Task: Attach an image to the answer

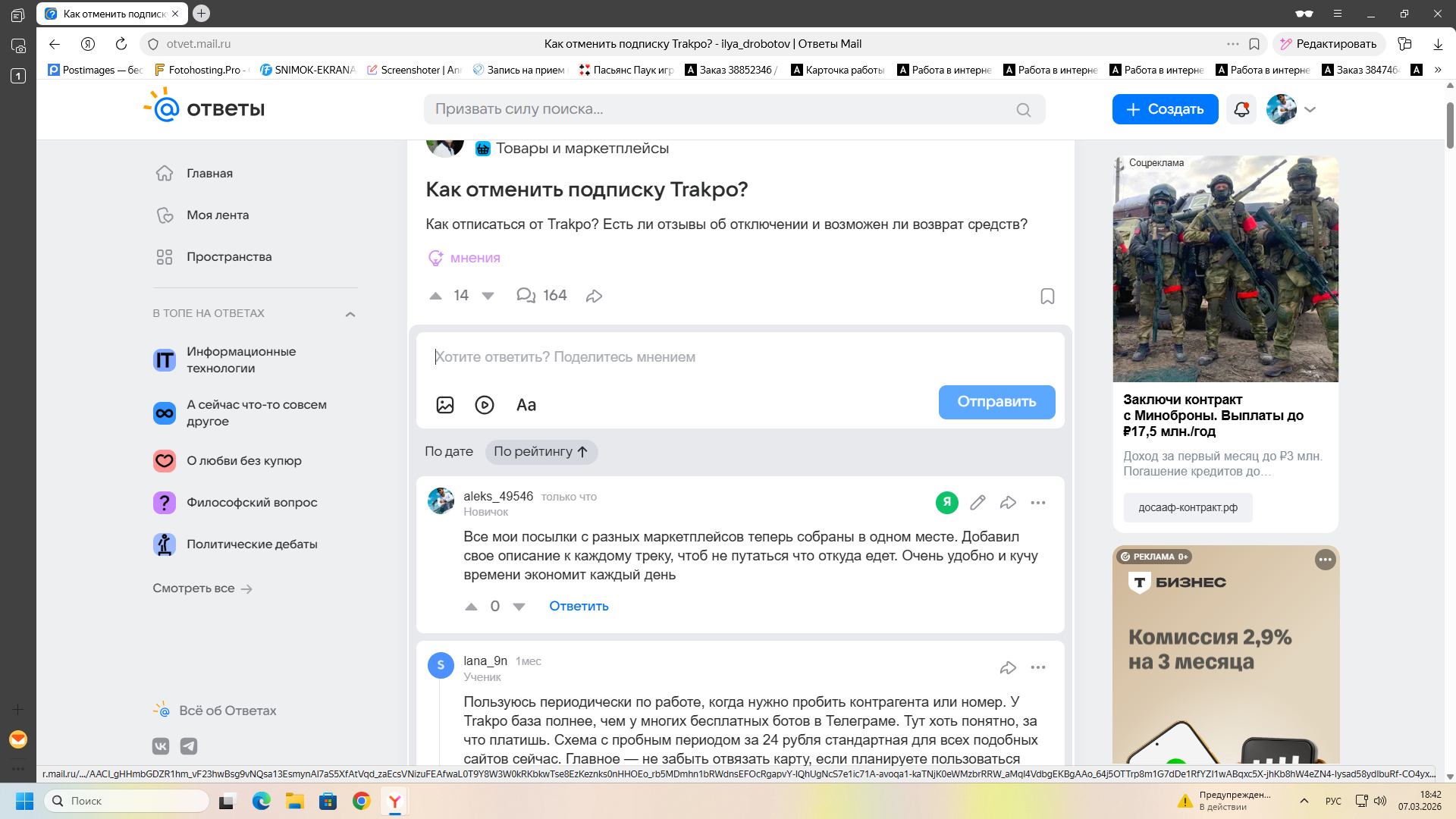Action: (445, 405)
